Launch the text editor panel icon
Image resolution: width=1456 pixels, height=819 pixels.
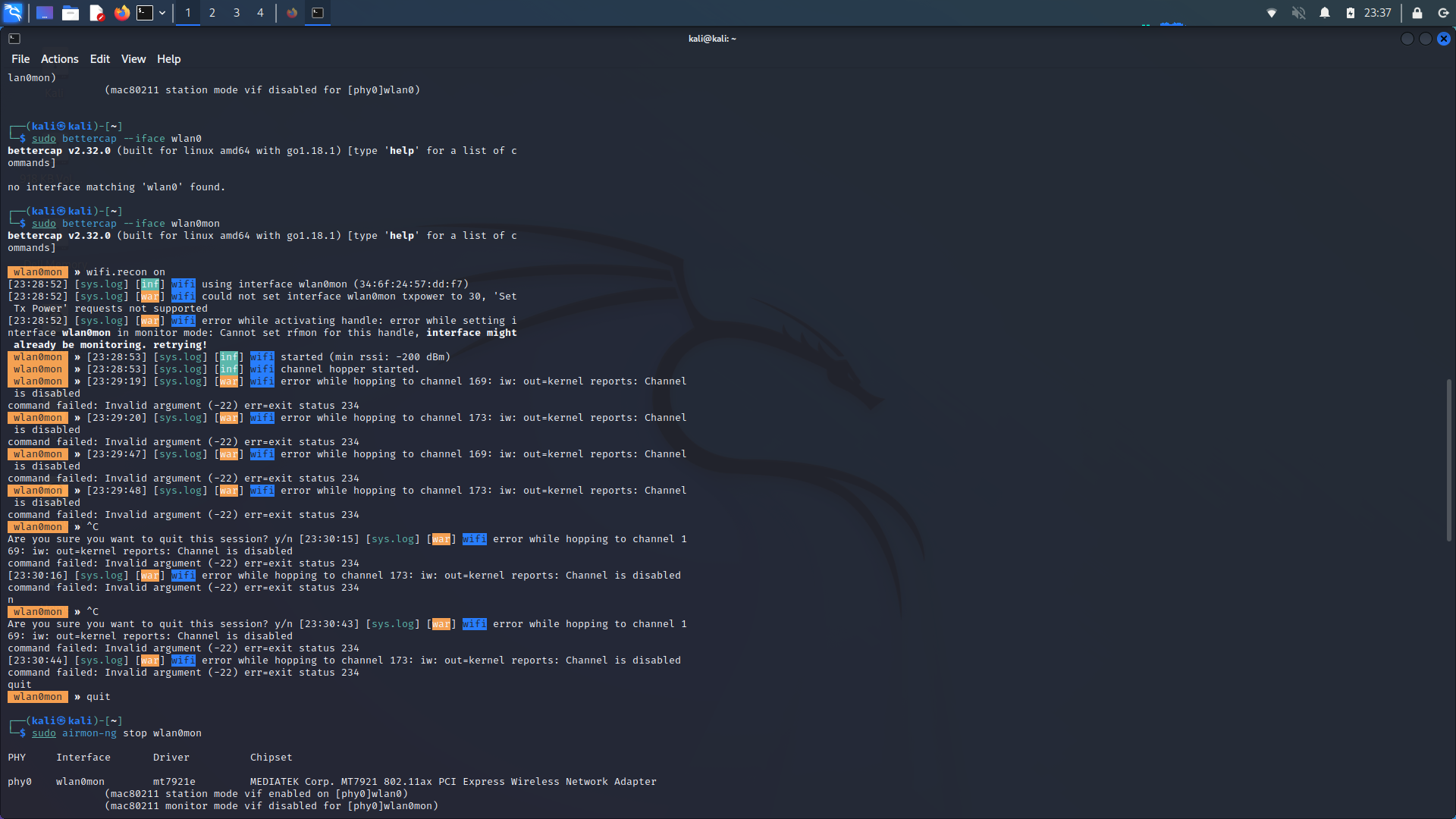point(96,13)
